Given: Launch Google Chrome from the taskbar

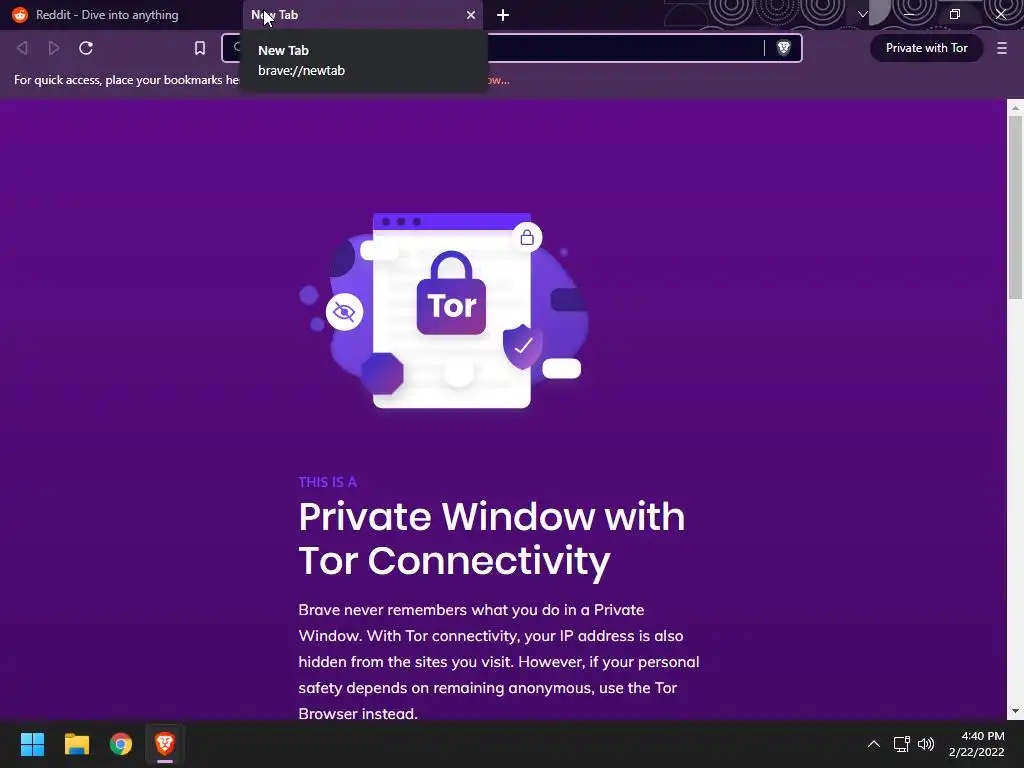Looking at the screenshot, I should coord(121,744).
